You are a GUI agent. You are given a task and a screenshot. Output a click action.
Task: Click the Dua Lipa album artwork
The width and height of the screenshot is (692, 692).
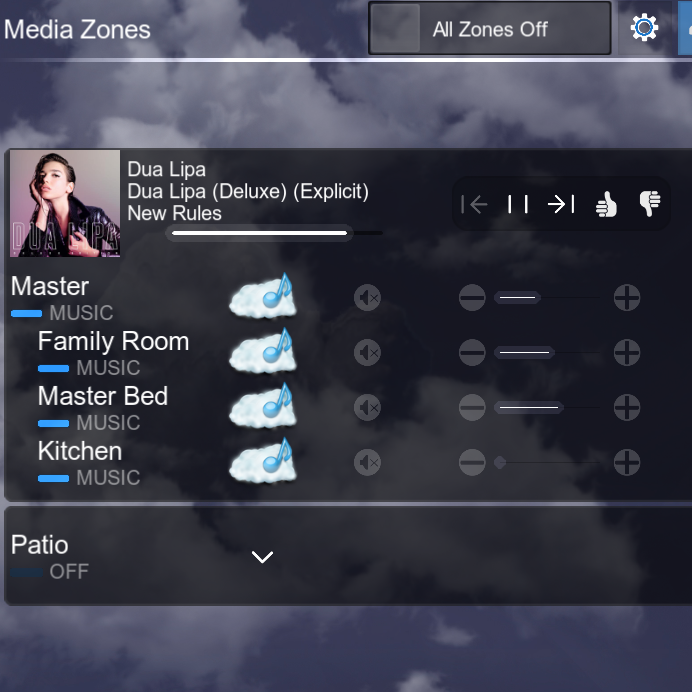[65, 203]
